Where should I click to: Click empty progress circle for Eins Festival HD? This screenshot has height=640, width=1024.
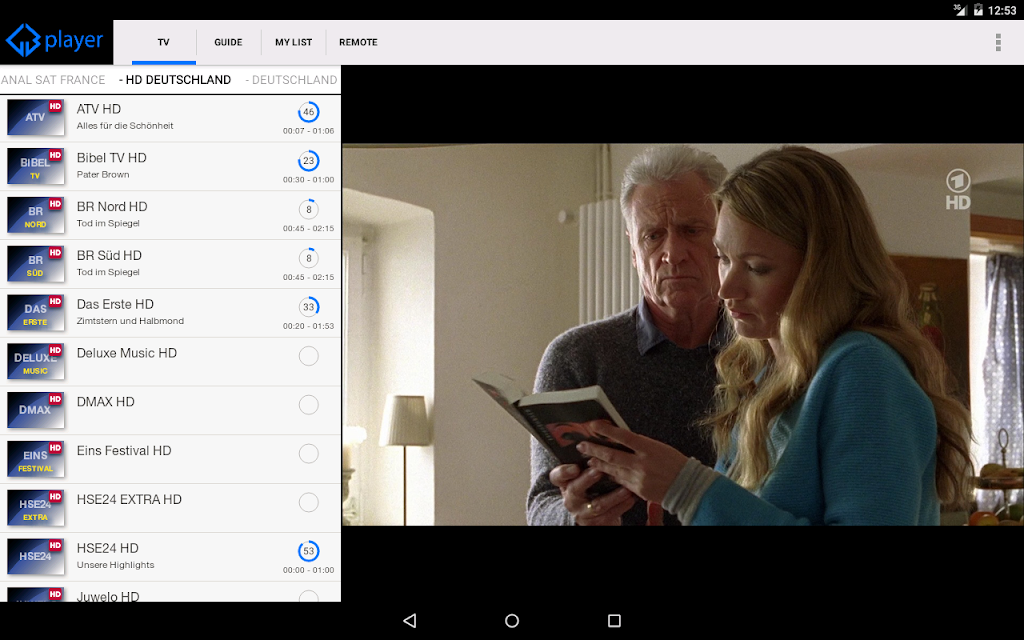point(309,453)
